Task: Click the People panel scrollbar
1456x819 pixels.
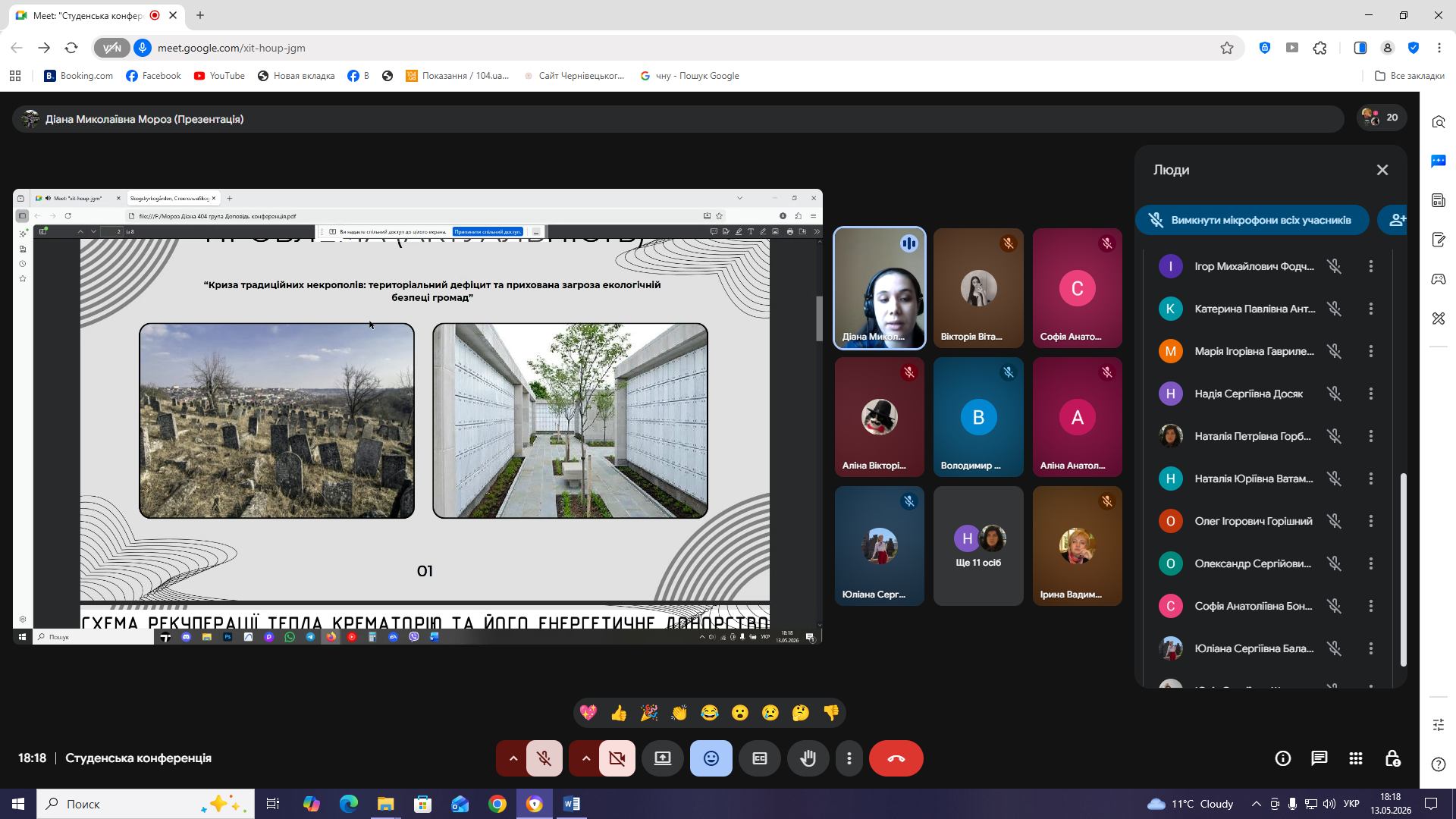Action: tap(1403, 569)
